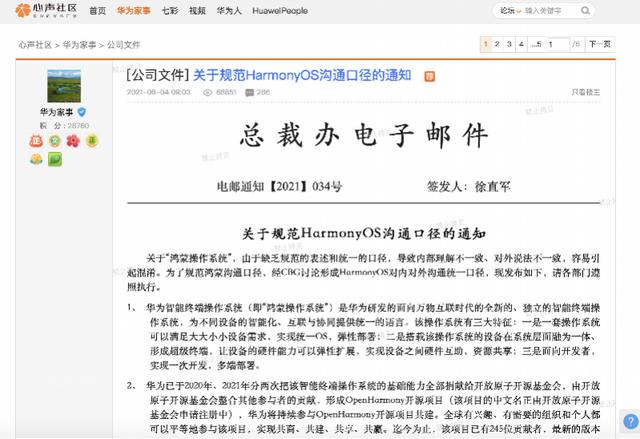Click the 签发人：徐直军 text
This screenshot has height=439, width=640.
point(469,186)
